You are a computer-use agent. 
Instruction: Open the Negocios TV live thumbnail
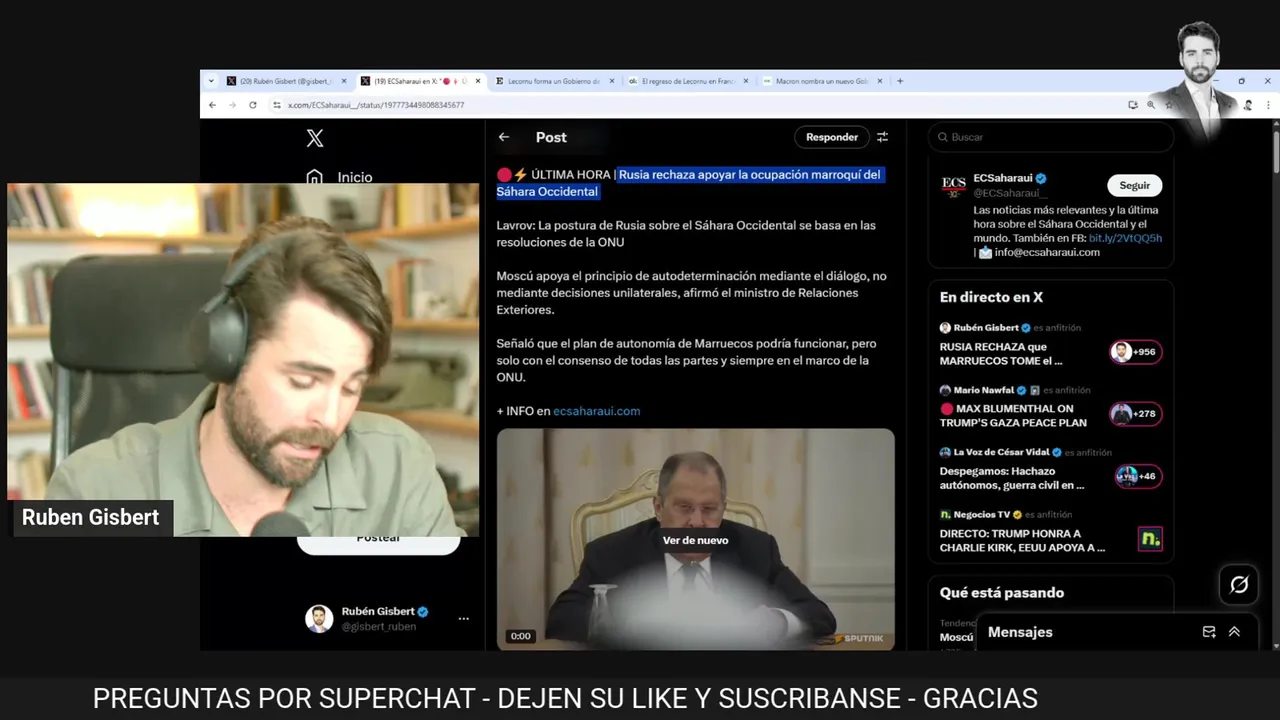coord(1150,539)
